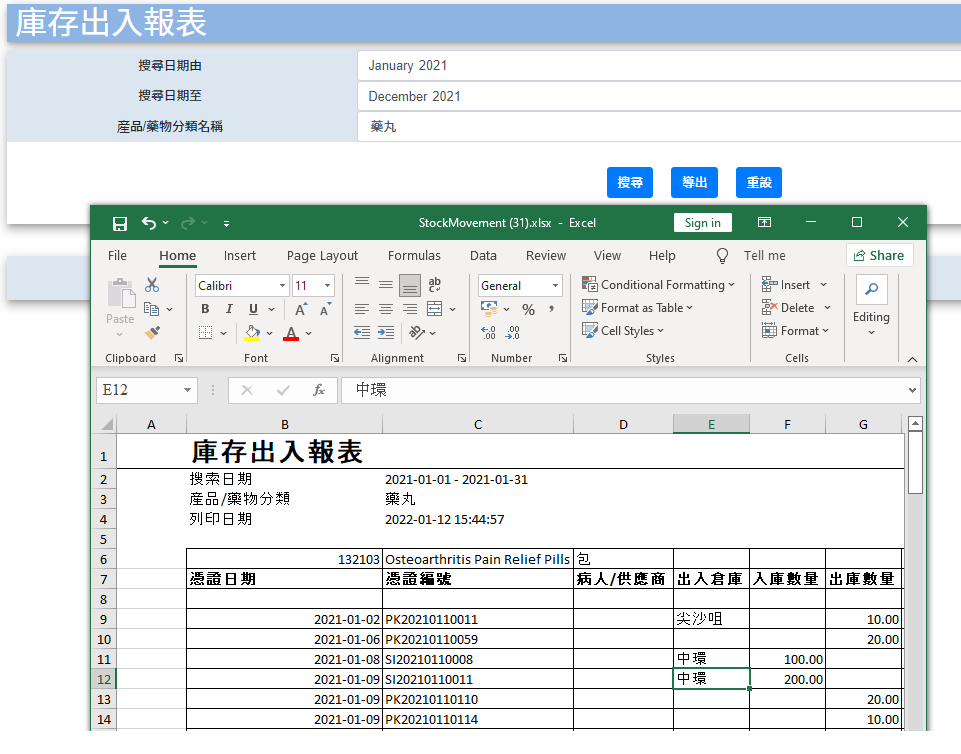
Task: Increase font size with the larger A icon
Action: [x=301, y=310]
